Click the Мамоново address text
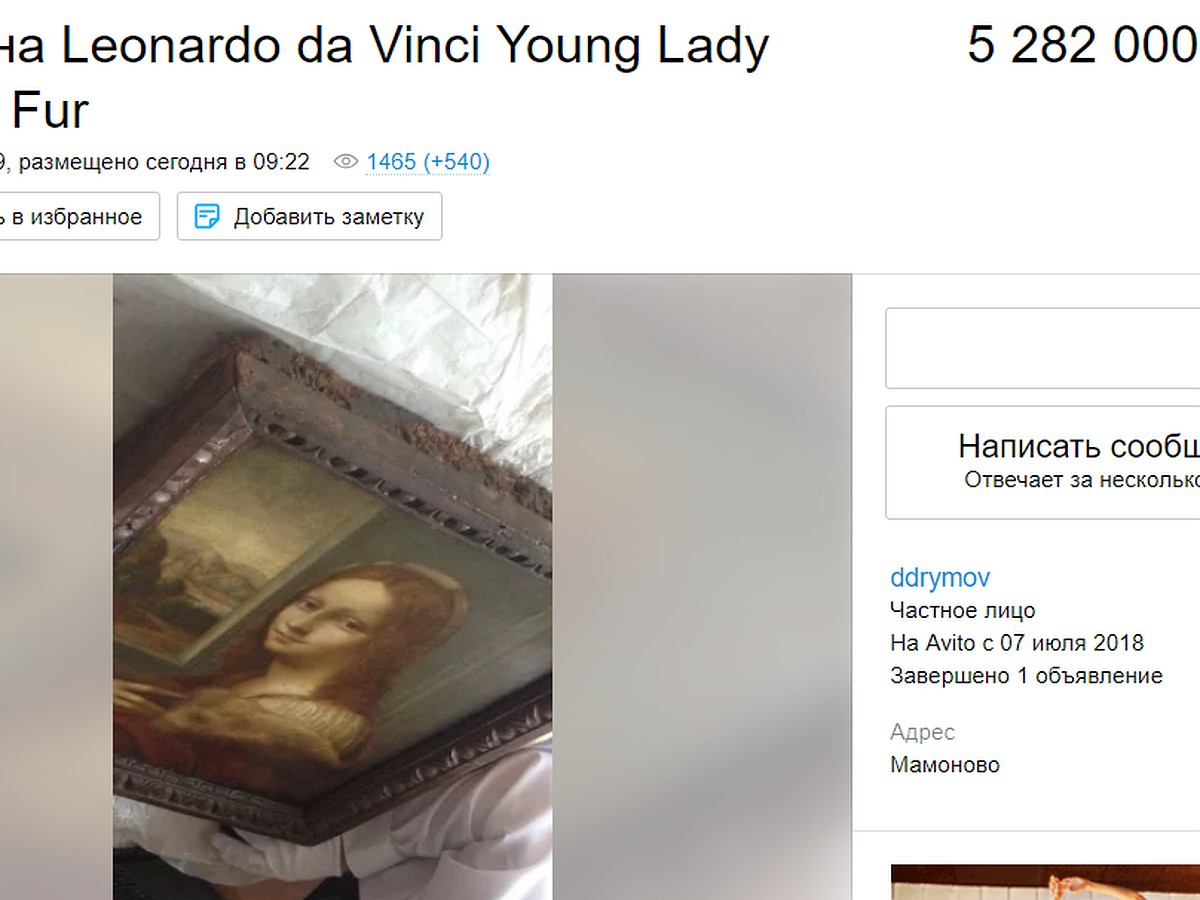The image size is (1200, 900). (945, 765)
